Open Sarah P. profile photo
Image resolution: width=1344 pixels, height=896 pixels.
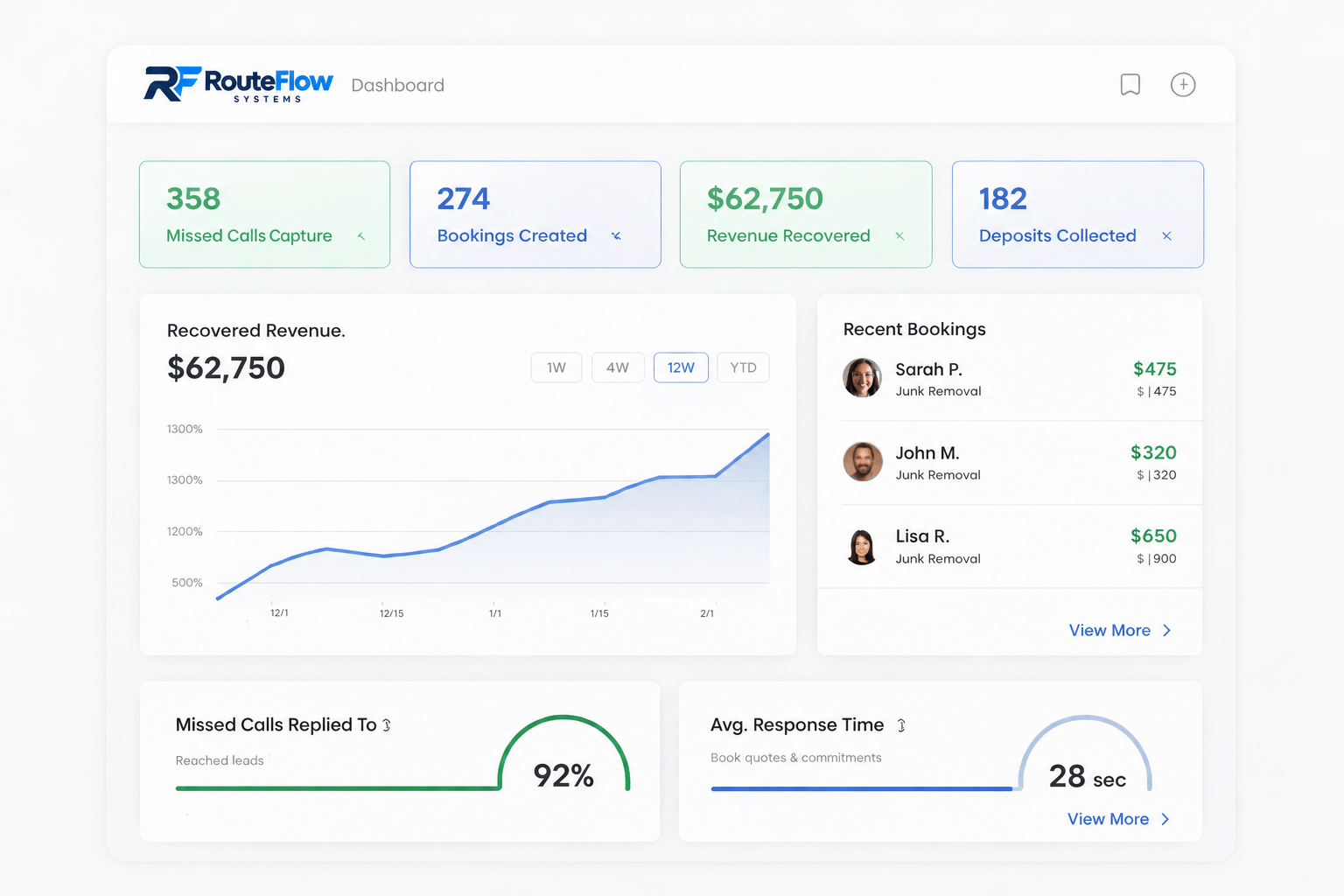(862, 378)
